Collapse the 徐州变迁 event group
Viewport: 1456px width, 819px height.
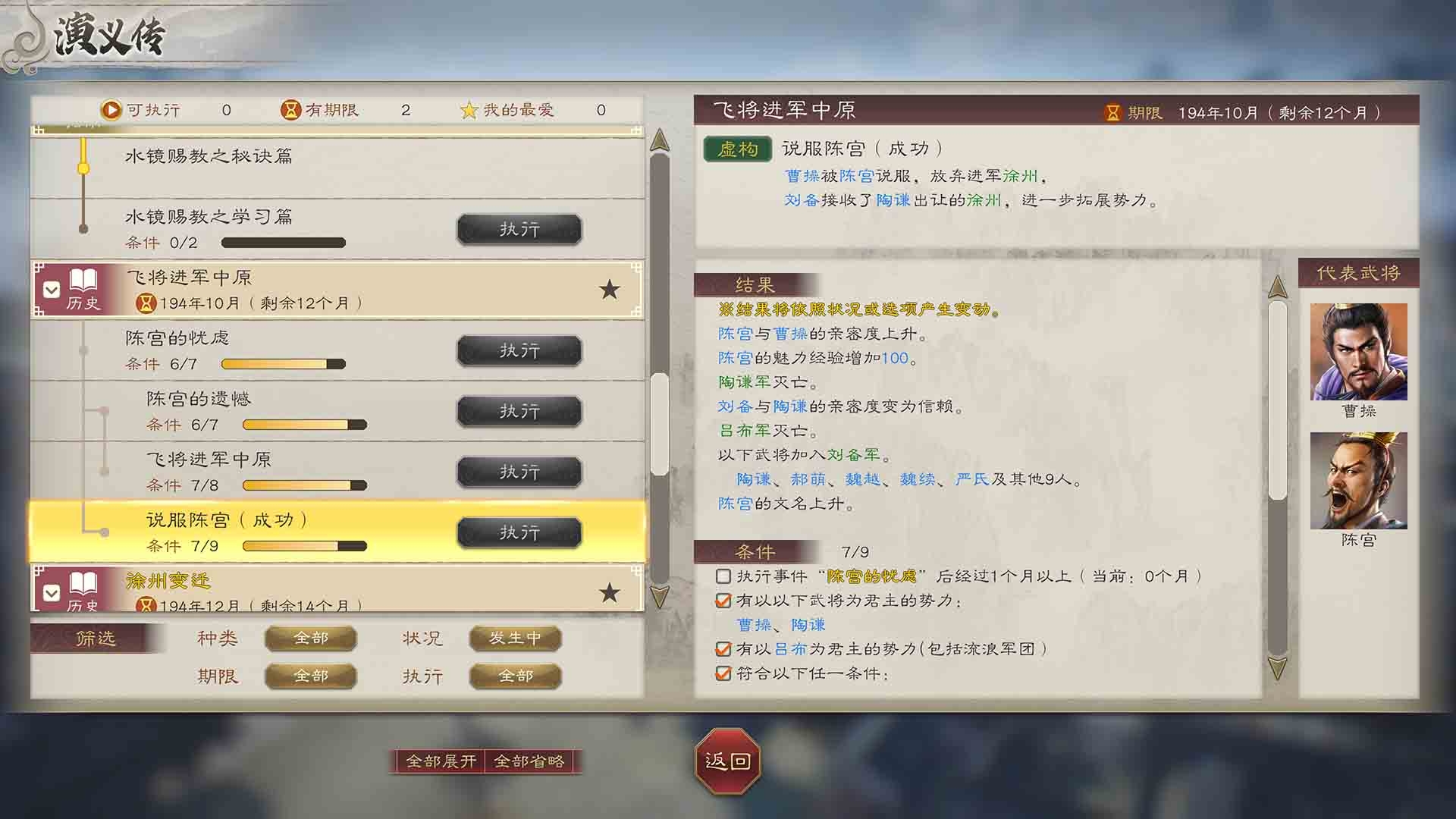coord(52,592)
